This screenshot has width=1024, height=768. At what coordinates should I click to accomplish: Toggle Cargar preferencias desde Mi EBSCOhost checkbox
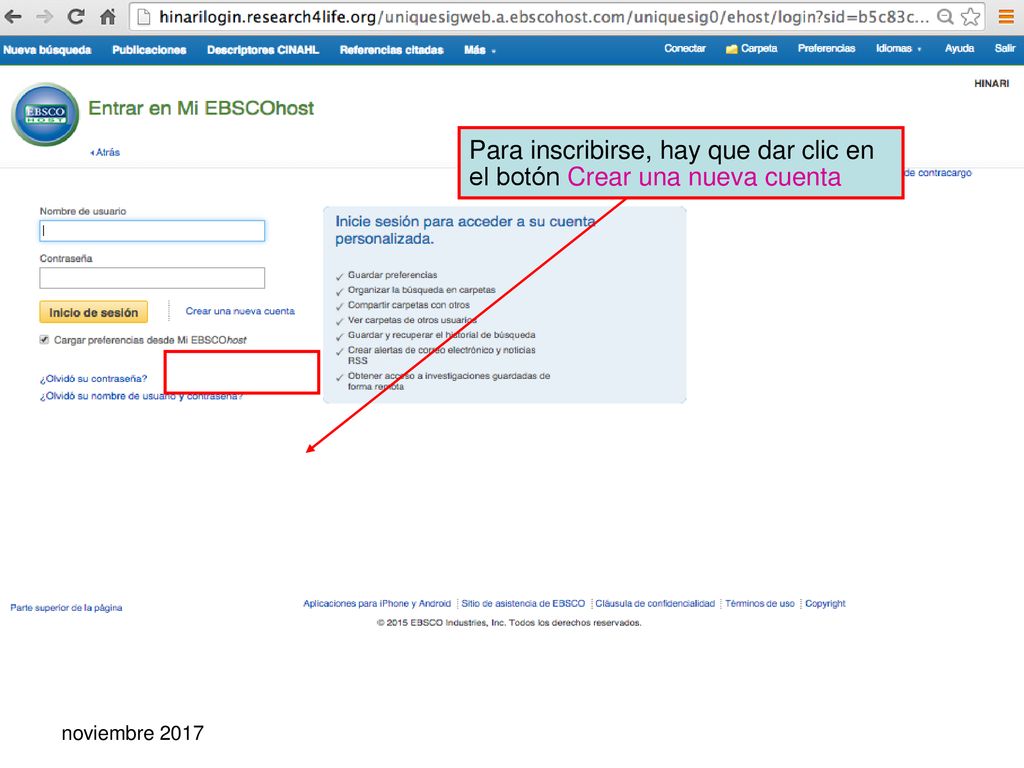click(44, 340)
